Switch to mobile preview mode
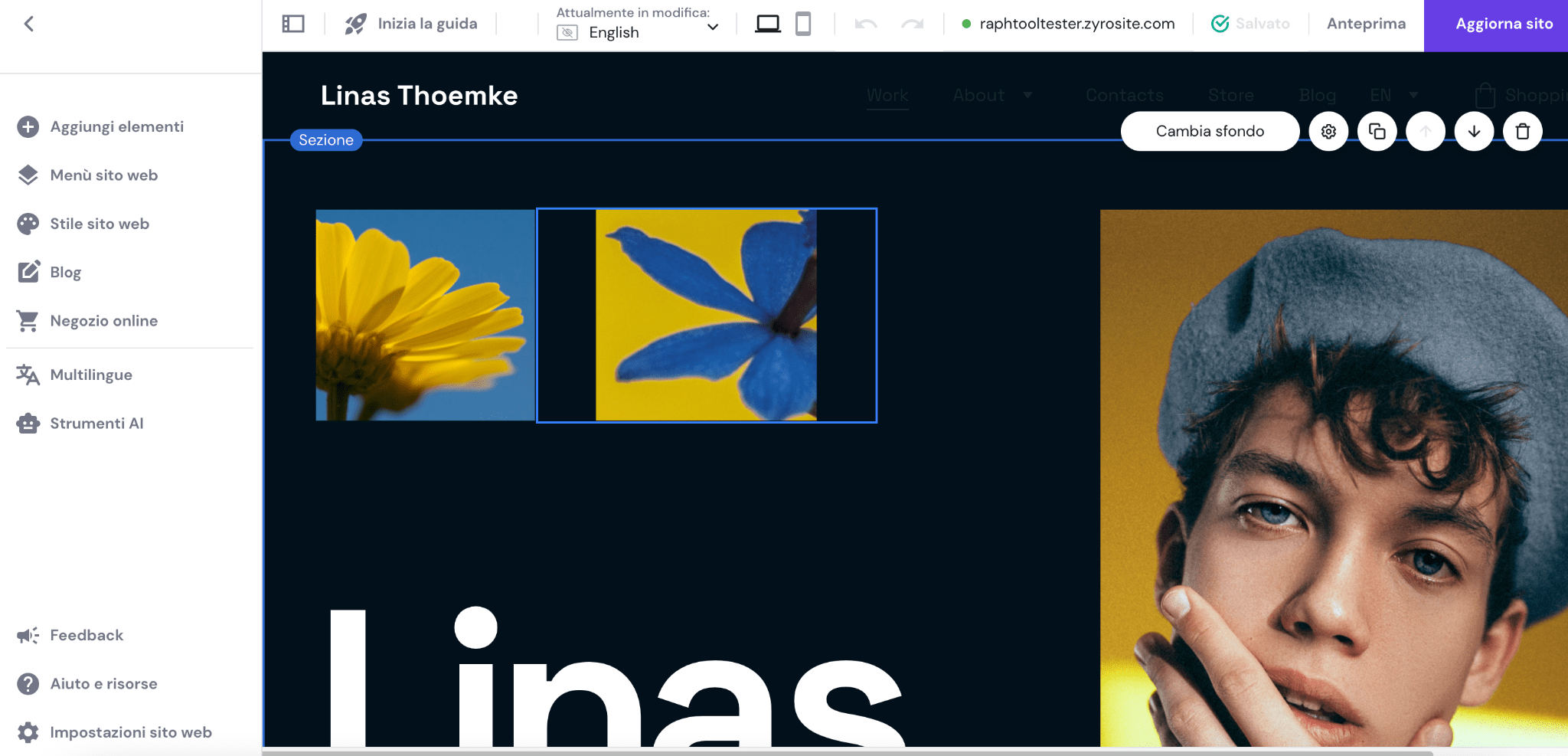Screen dimensions: 1568x756 pyautogui.click(x=803, y=24)
